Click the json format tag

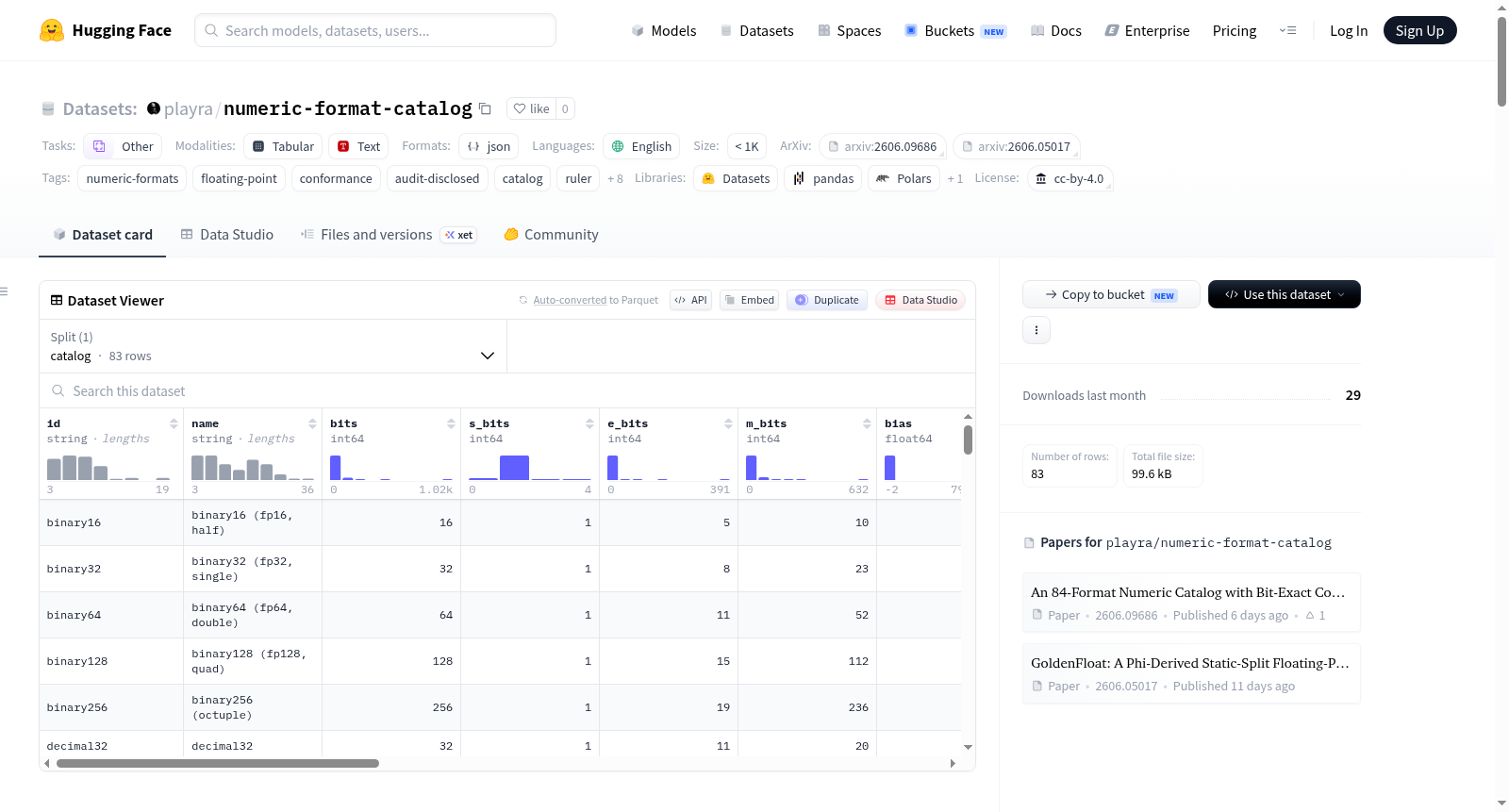489,146
